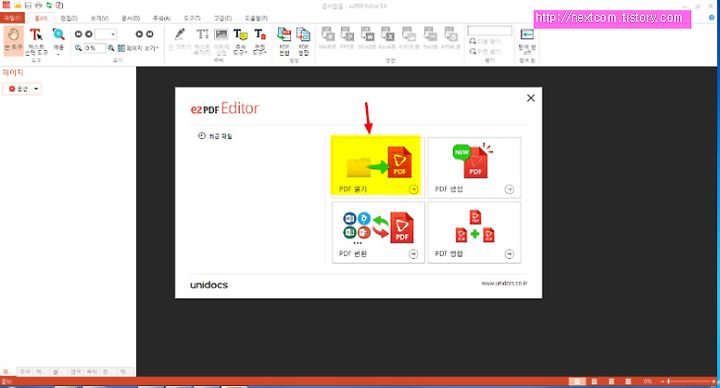The width and height of the screenshot is (720, 388).
Task: Switch to the 도움말 help tab
Action: click(x=256, y=18)
